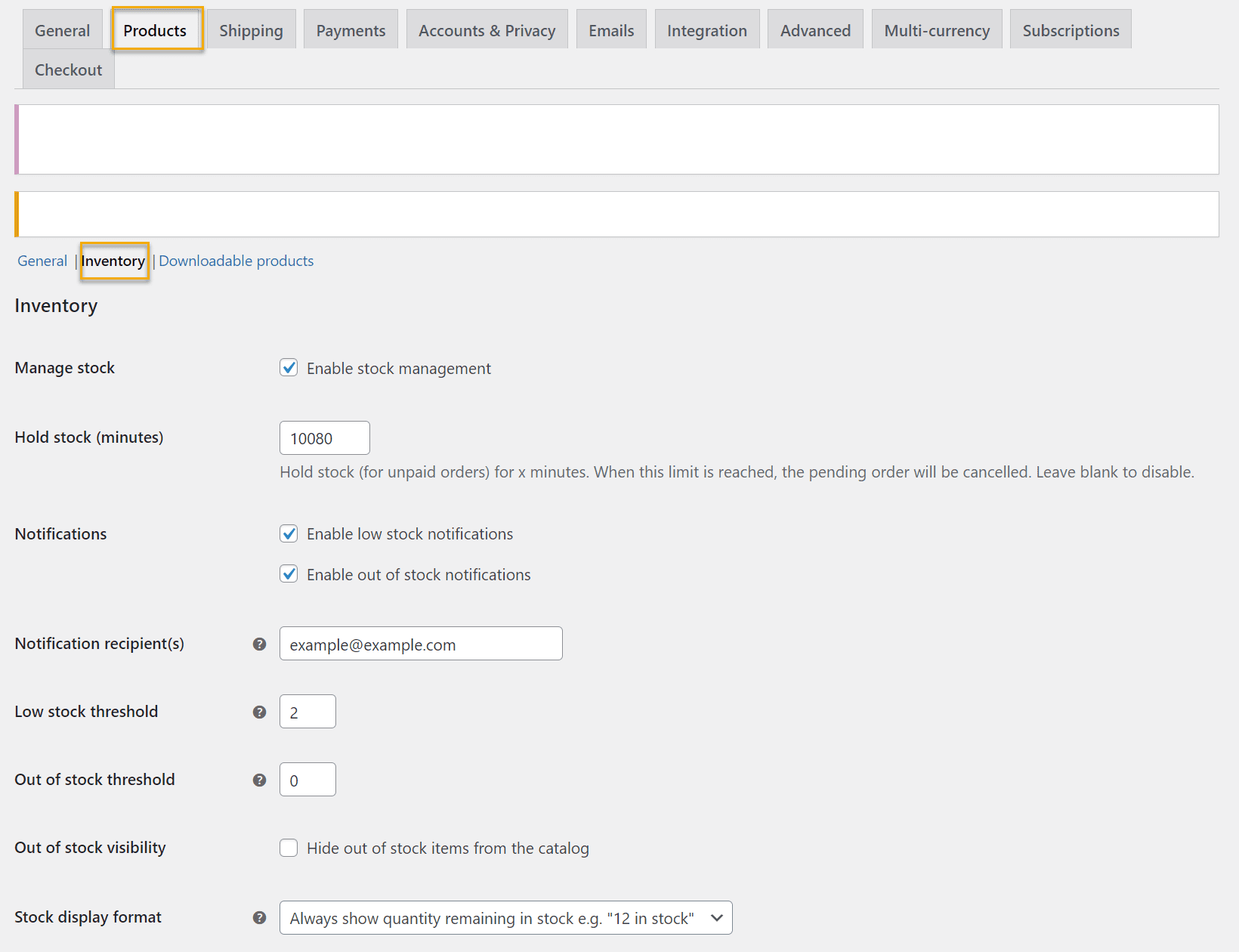Switch to the General settings tab
Viewport: 1239px width, 952px height.
(62, 30)
